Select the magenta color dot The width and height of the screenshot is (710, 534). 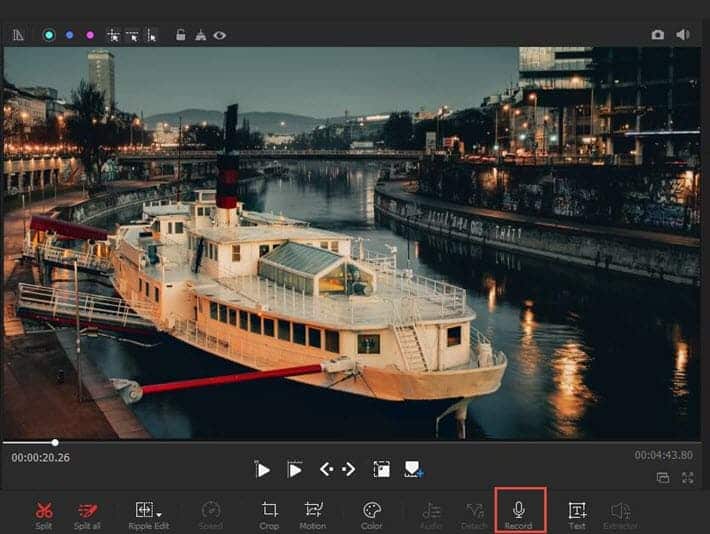90,35
